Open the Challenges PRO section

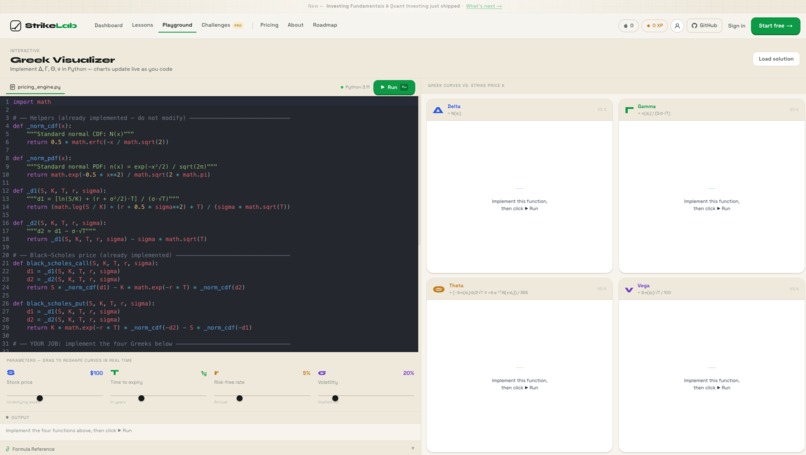point(222,25)
